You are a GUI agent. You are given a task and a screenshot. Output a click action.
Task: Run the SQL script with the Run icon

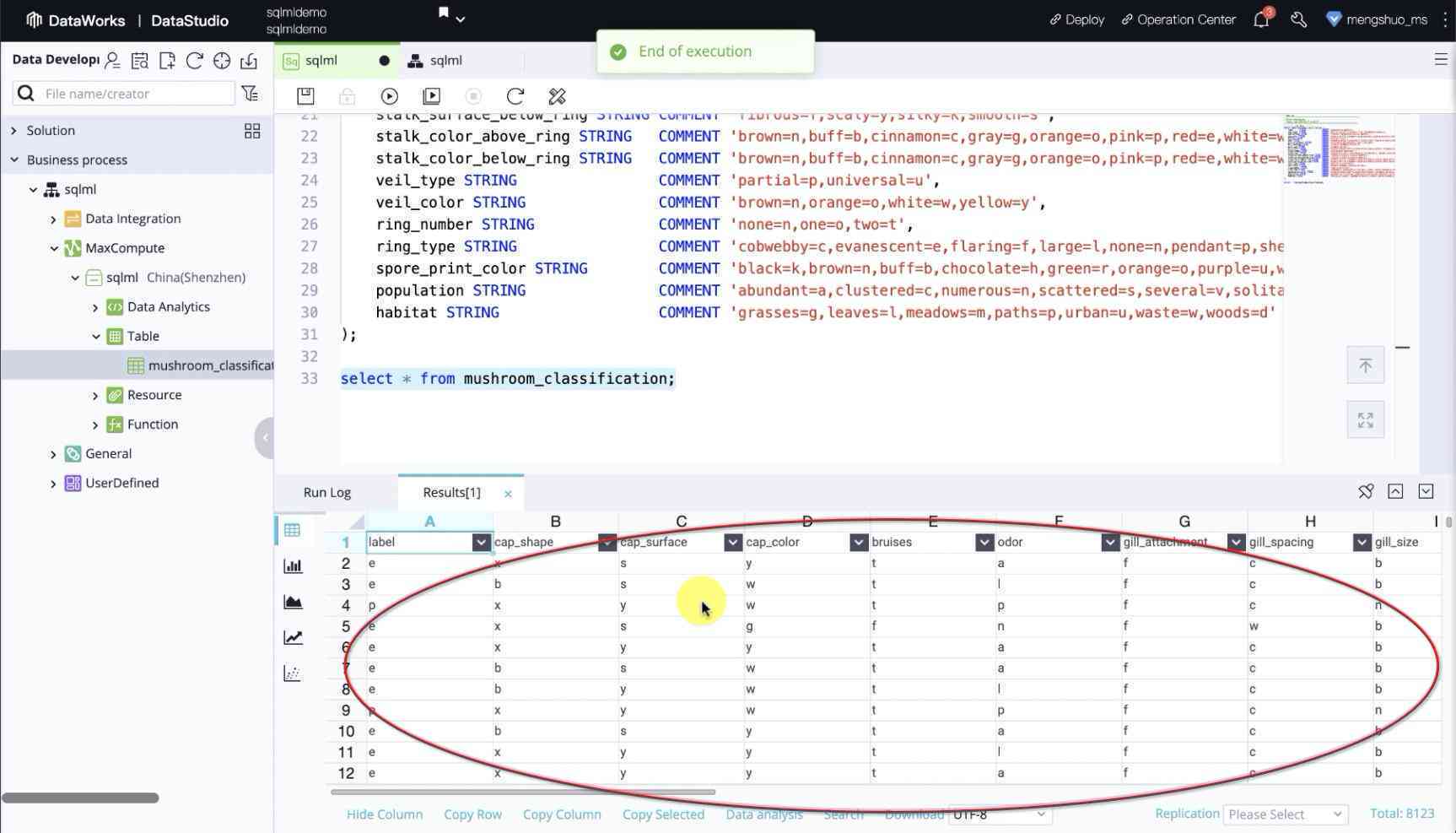(x=389, y=96)
